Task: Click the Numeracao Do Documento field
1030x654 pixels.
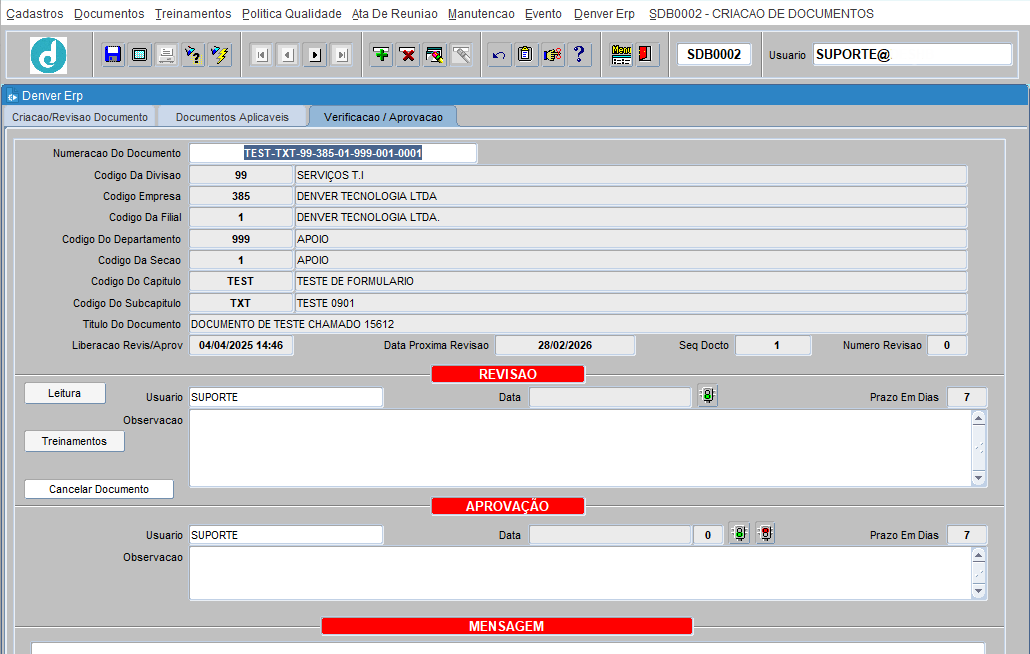Action: click(333, 153)
